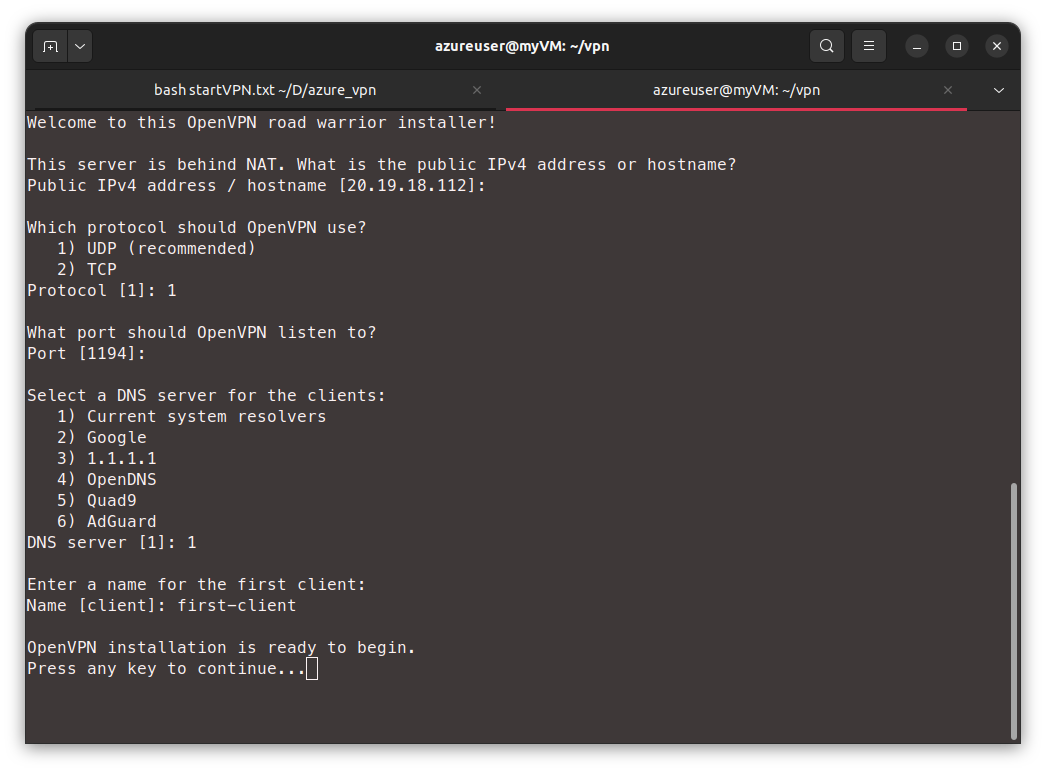Viewport: 1046px width, 772px height.
Task: Click the 'first-client' name text
Action: tap(237, 605)
